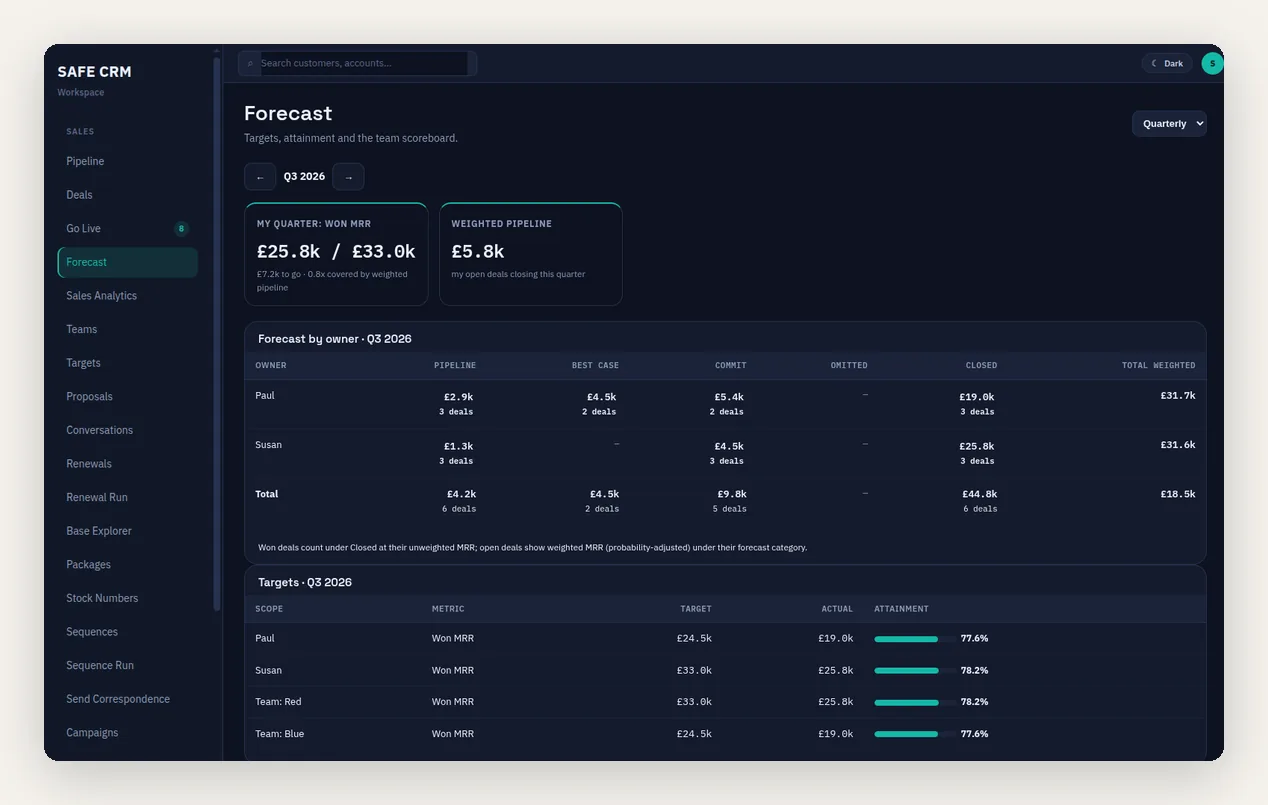
Task: Open Sequence Run in sidebar
Action: 128,665
